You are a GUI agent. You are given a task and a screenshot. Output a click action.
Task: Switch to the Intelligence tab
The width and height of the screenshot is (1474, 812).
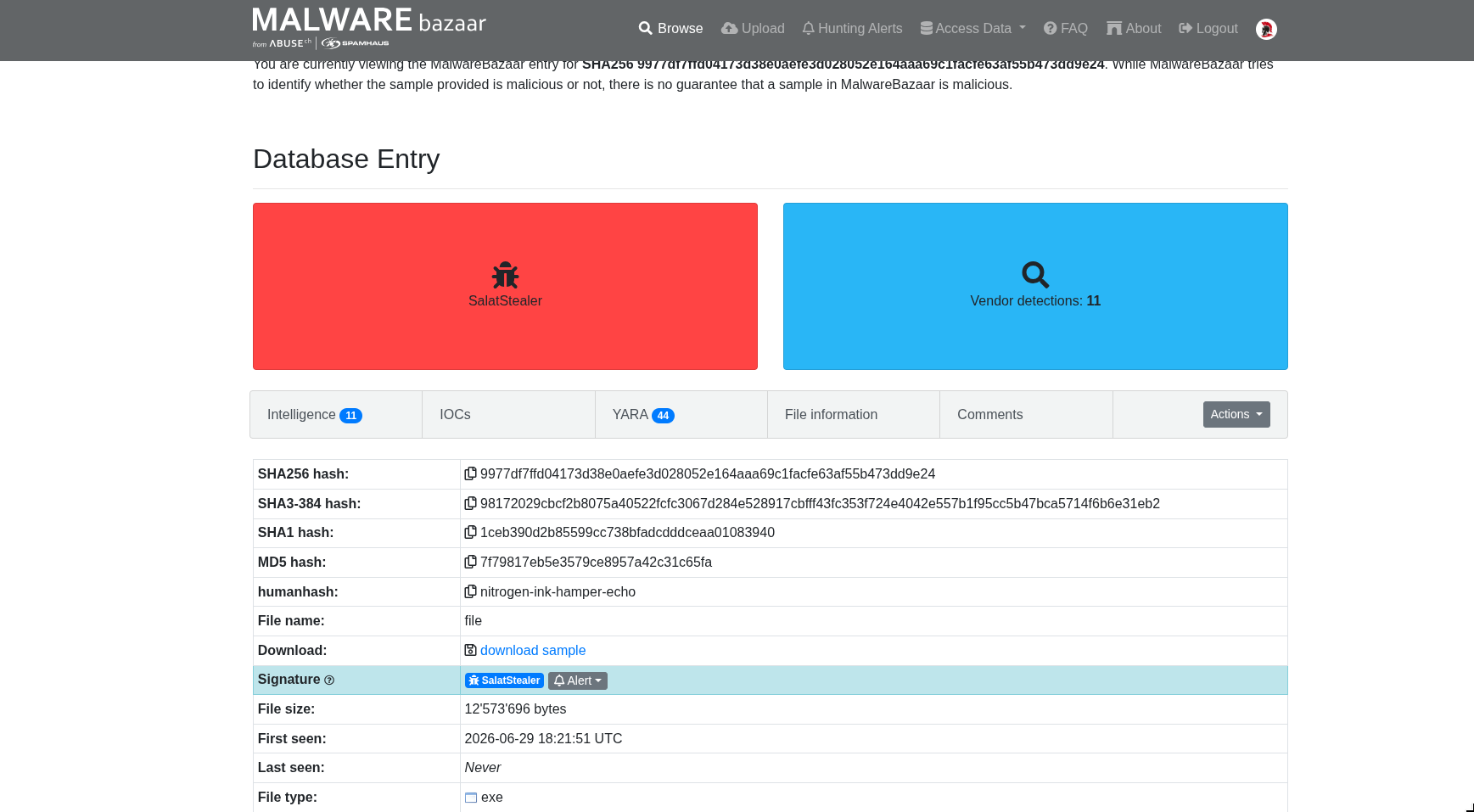coord(336,415)
